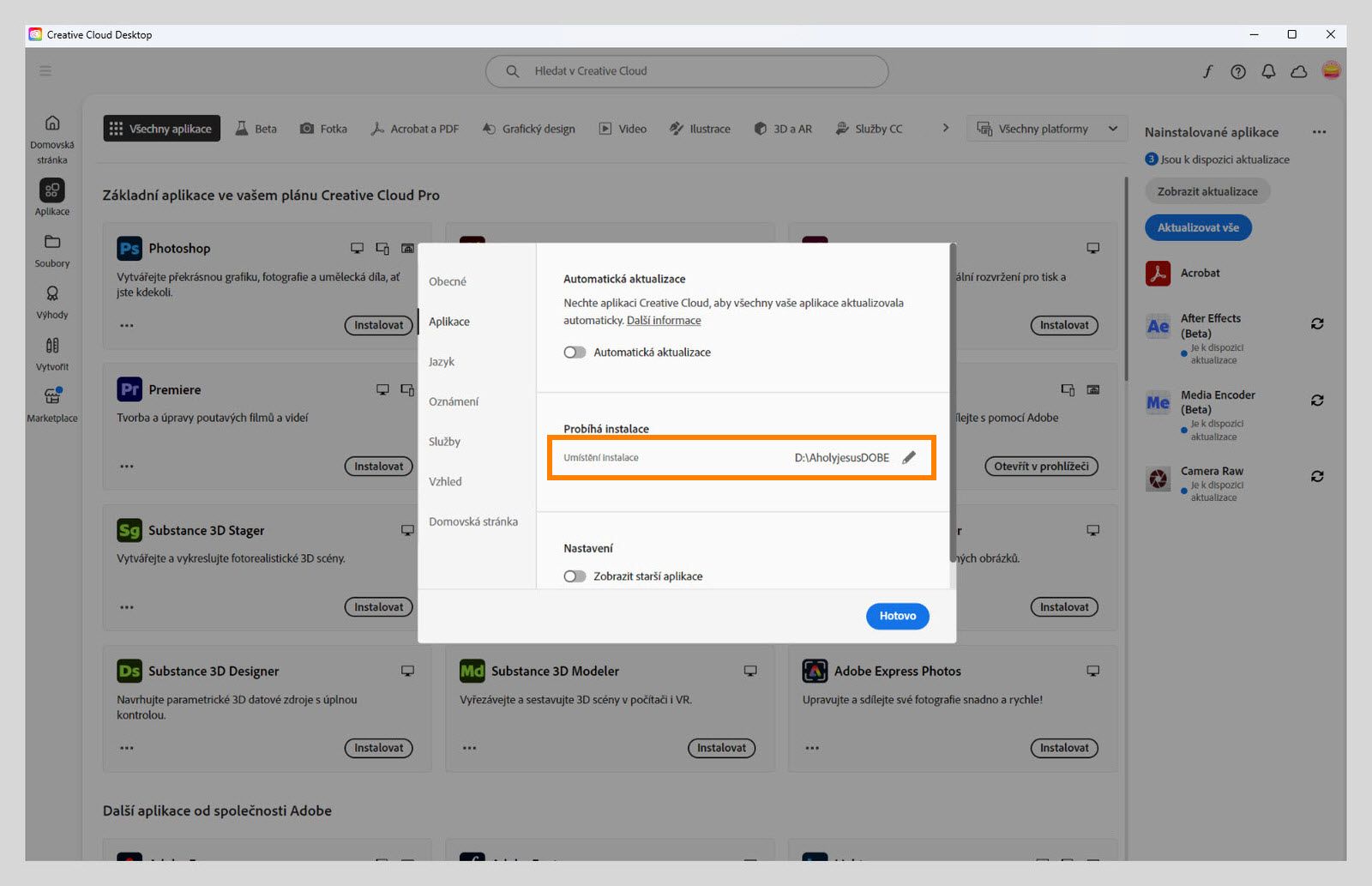Show more category tabs with right chevron
The width and height of the screenshot is (1372, 886).
click(x=946, y=128)
